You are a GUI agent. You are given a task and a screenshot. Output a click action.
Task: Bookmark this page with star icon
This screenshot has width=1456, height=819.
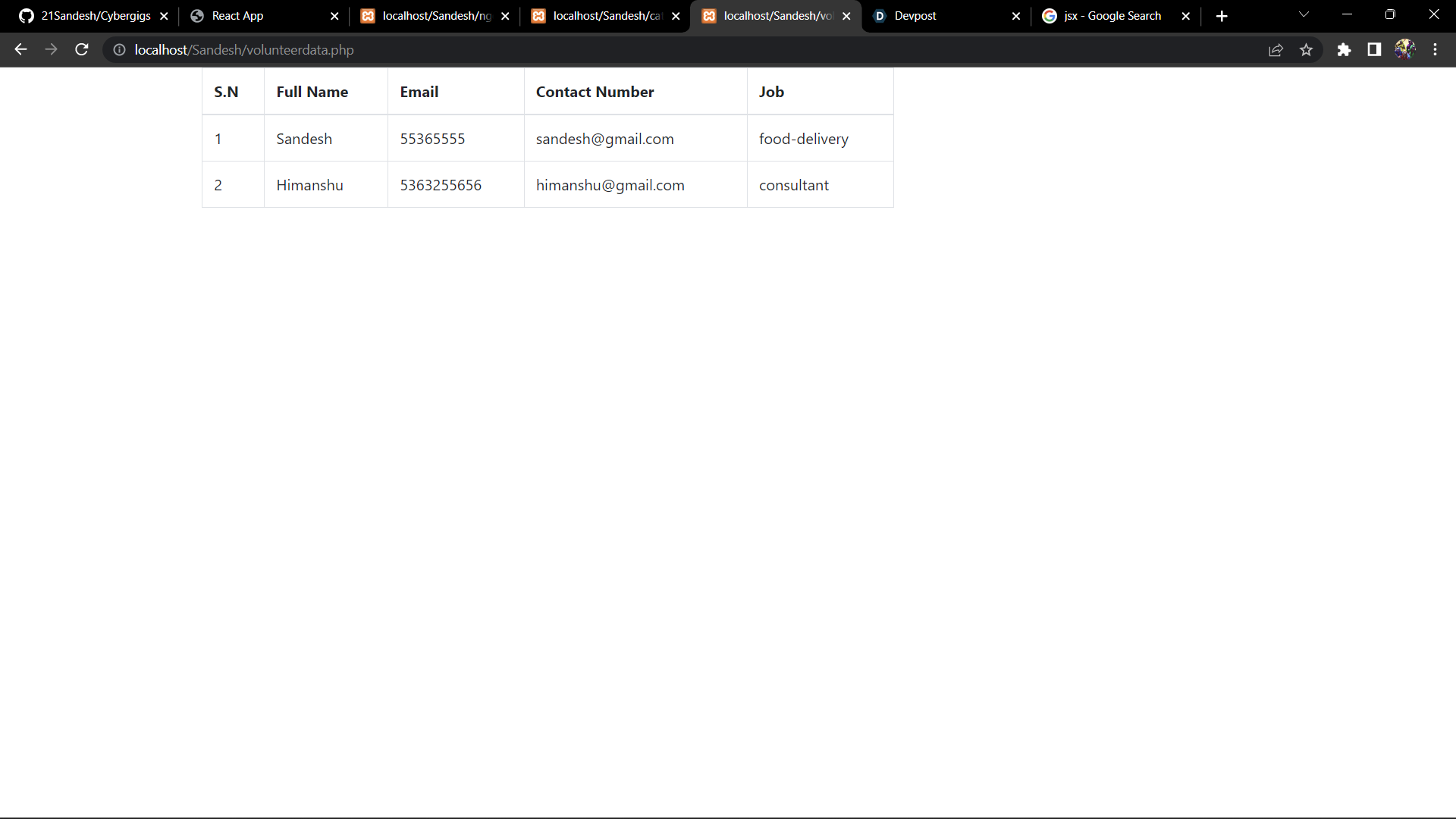click(1306, 50)
